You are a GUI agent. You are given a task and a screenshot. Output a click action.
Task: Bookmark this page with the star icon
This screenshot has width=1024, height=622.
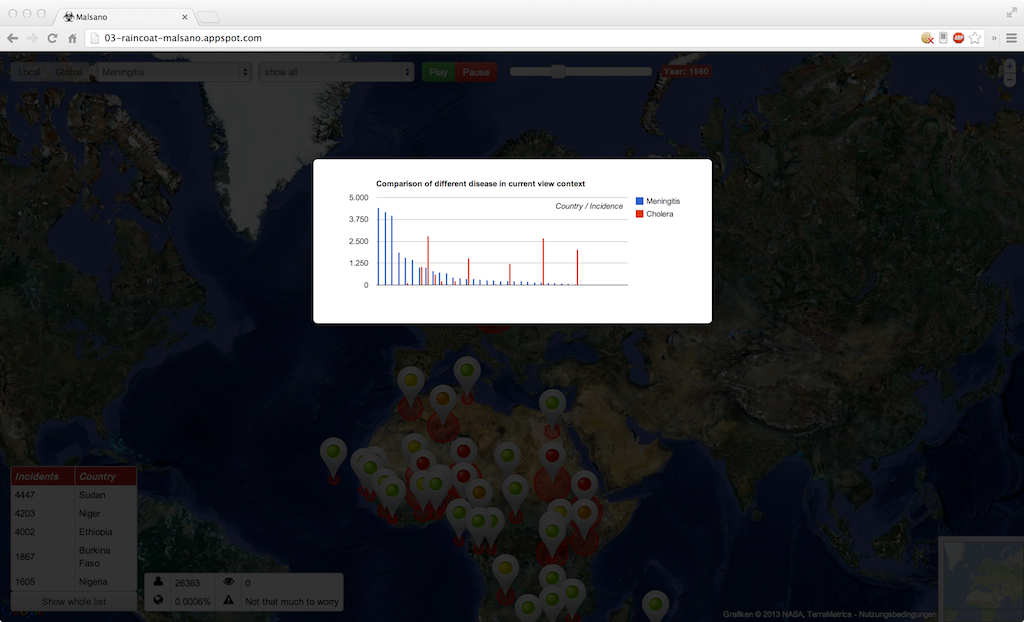click(x=975, y=38)
